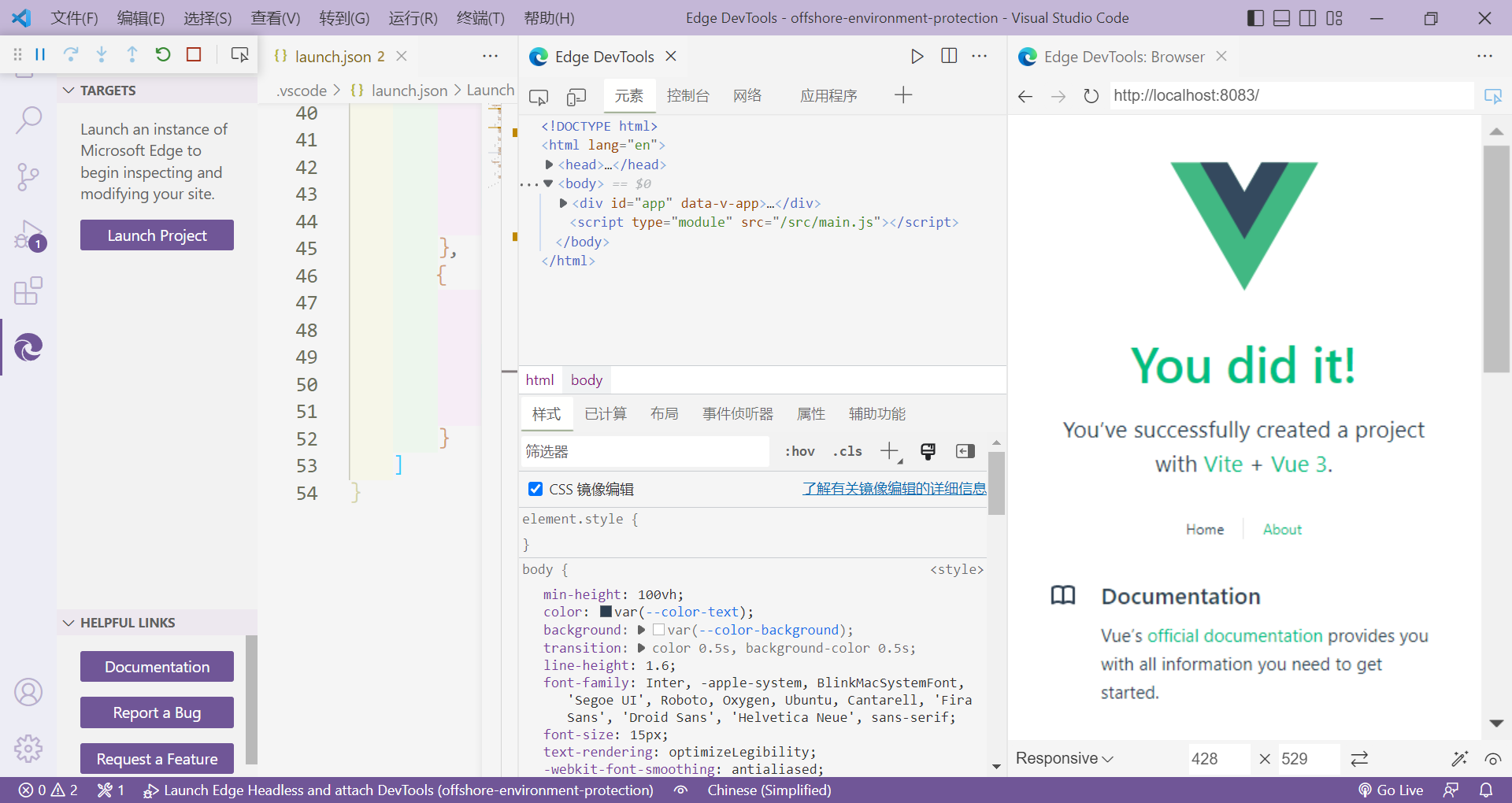
Task: Collapse the body element node
Action: 548,183
